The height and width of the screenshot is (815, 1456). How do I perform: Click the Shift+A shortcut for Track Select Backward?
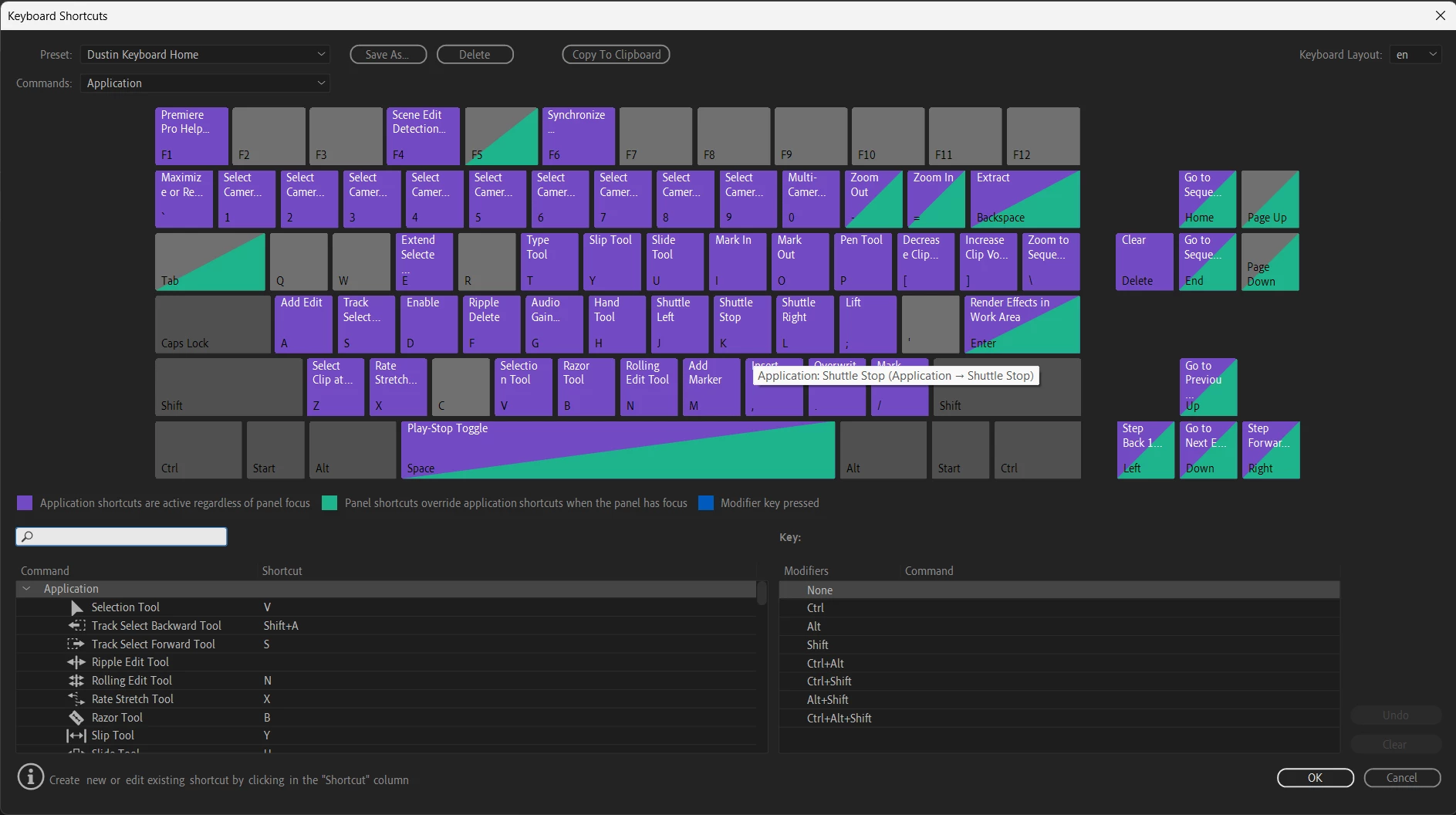pos(281,626)
